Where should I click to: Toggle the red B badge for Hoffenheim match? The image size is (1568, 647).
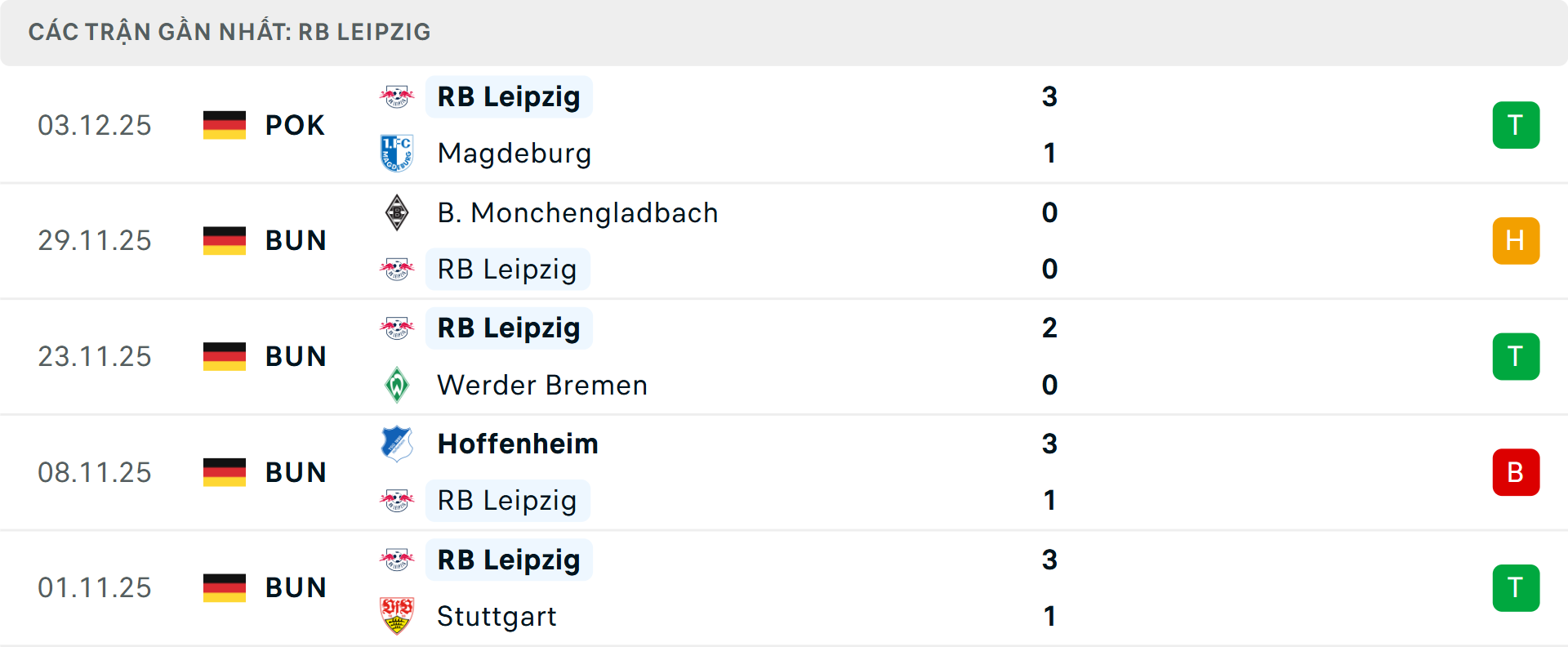[x=1516, y=472]
